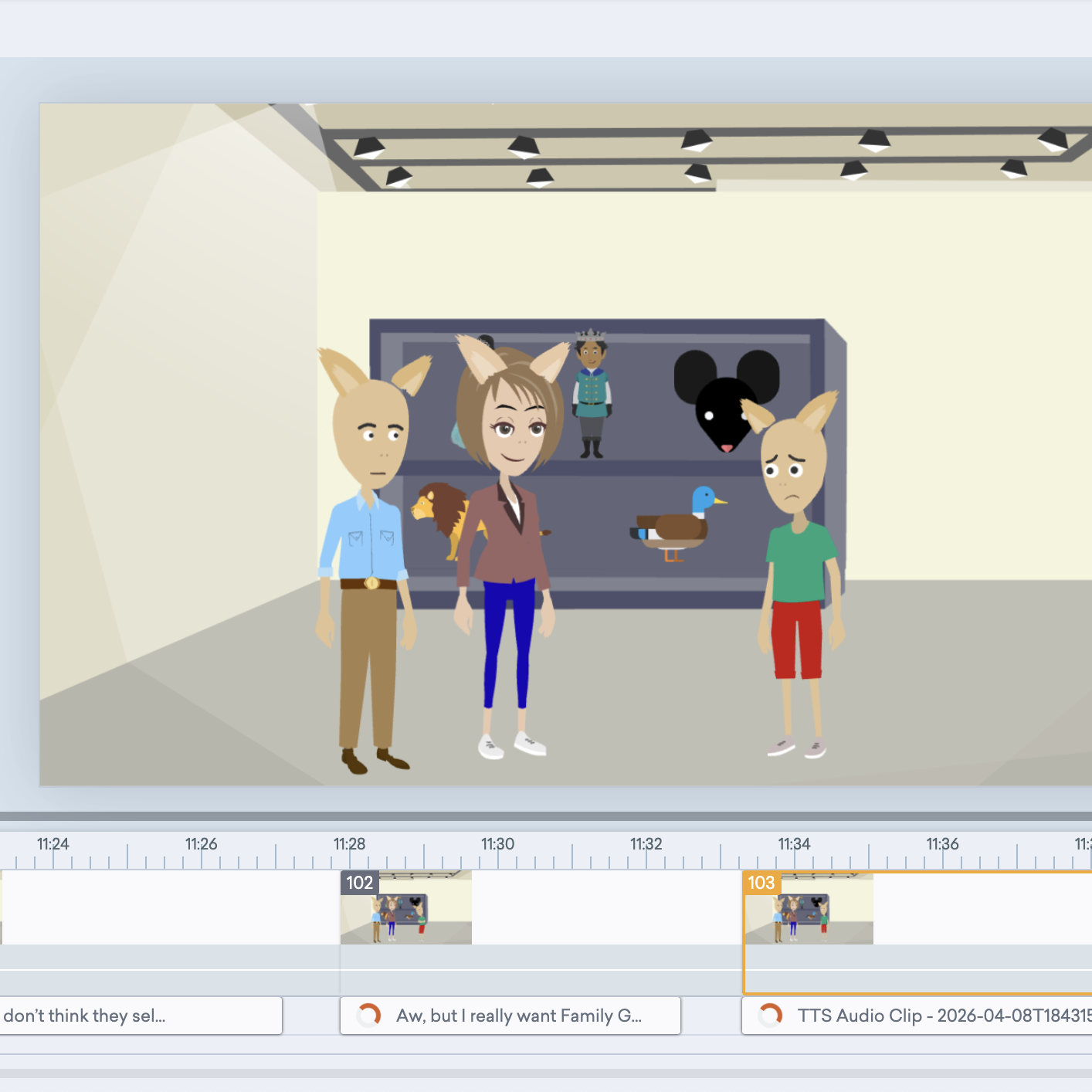Screen dimensions: 1092x1092
Task: Jump to 11:26 on the timeline ruler
Action: click(202, 844)
